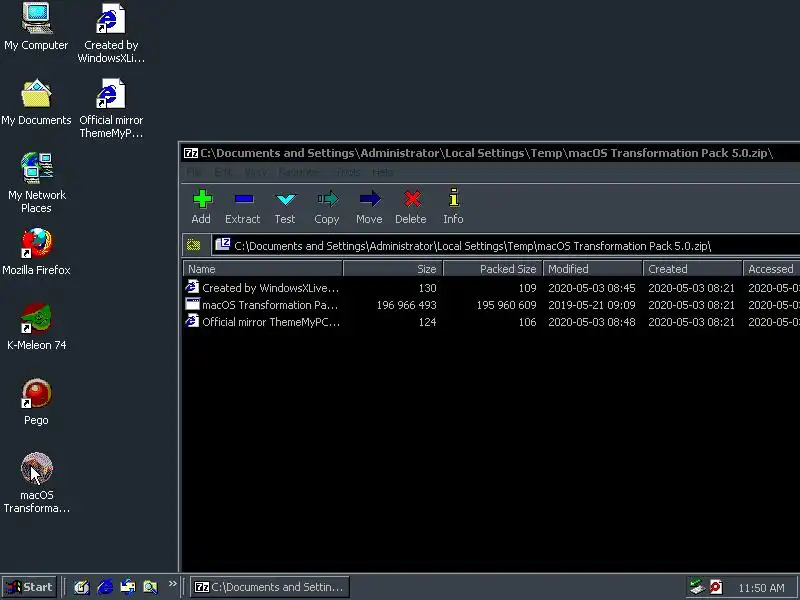The width and height of the screenshot is (800, 600).
Task: Click the address bar path field
Action: click(x=506, y=246)
